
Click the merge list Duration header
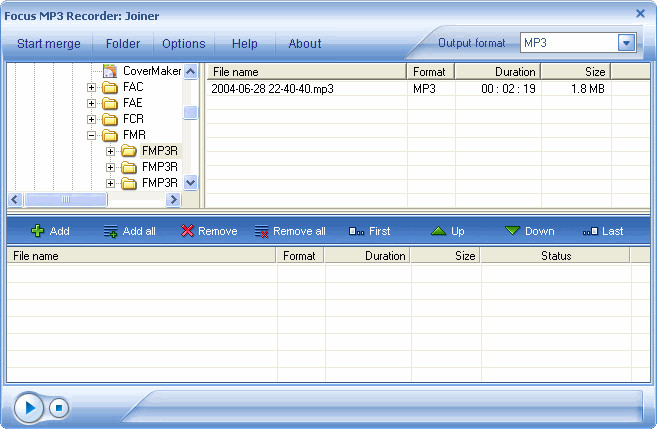tap(368, 256)
